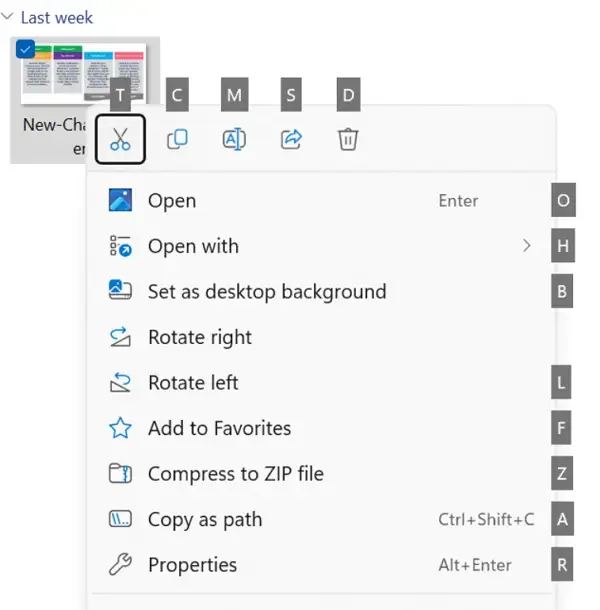Select Rotate left
Viewport: 600px width, 610px height.
click(193, 383)
